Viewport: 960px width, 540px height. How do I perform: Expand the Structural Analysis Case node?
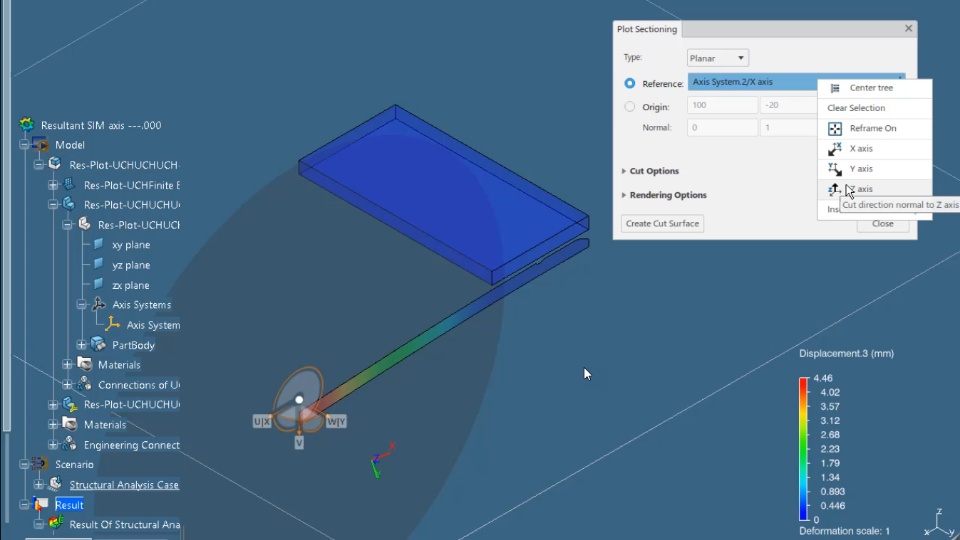click(39, 484)
